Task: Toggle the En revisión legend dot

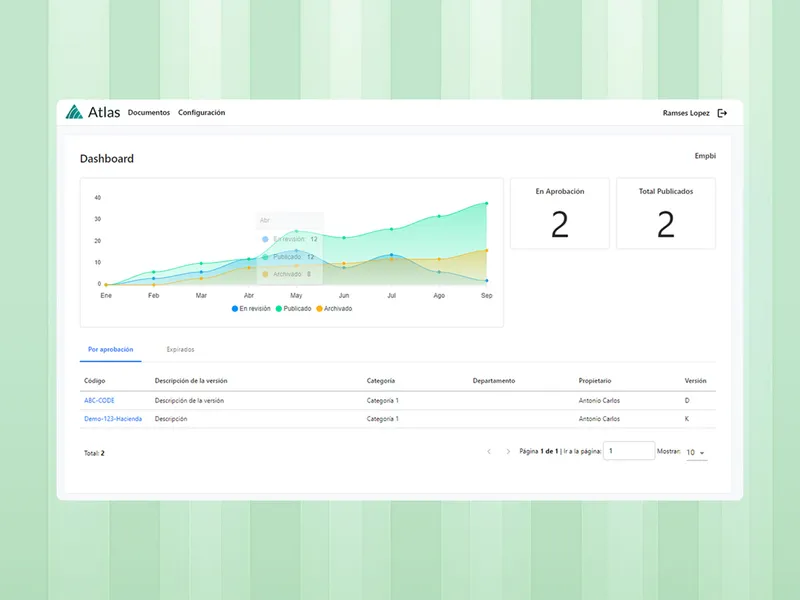Action: tap(234, 308)
